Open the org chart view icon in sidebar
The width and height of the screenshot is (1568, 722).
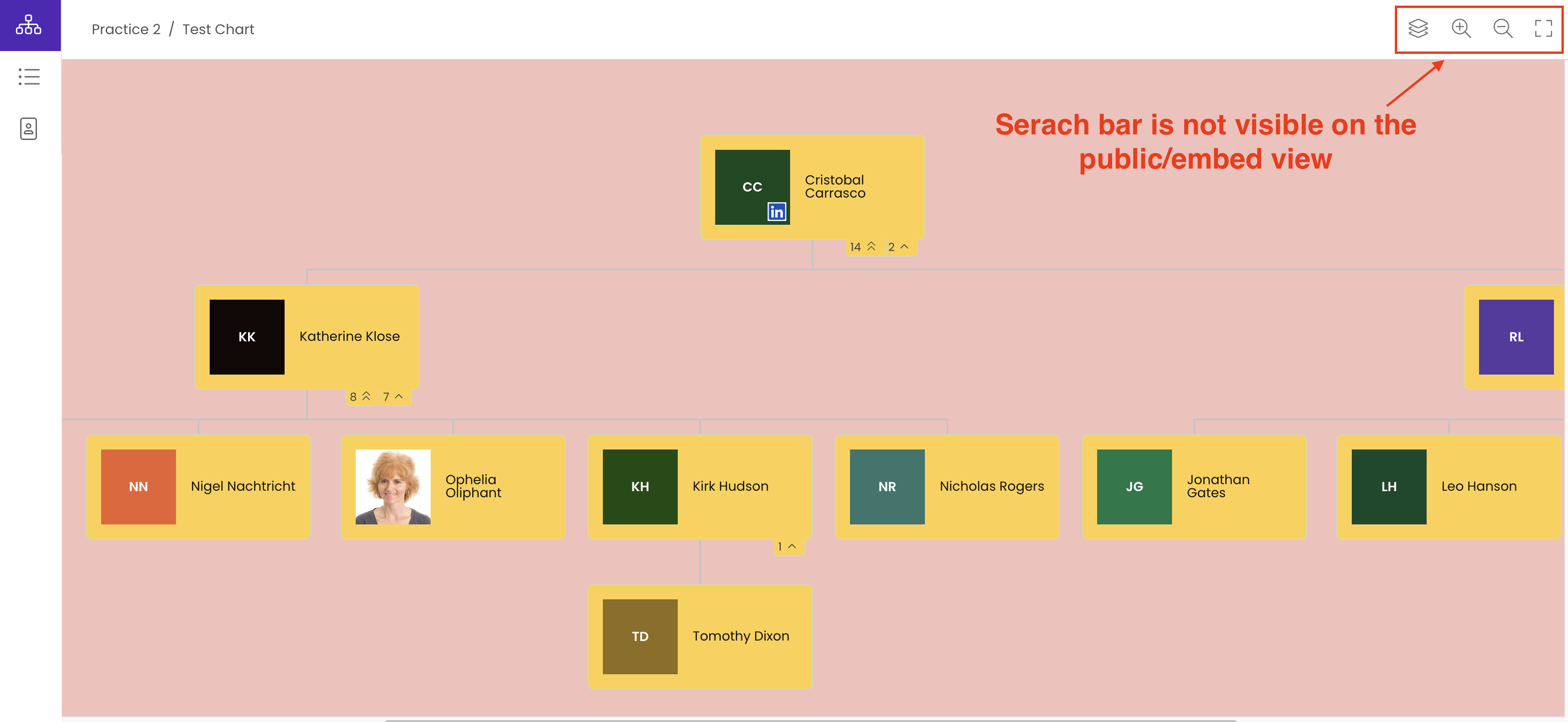(x=29, y=25)
